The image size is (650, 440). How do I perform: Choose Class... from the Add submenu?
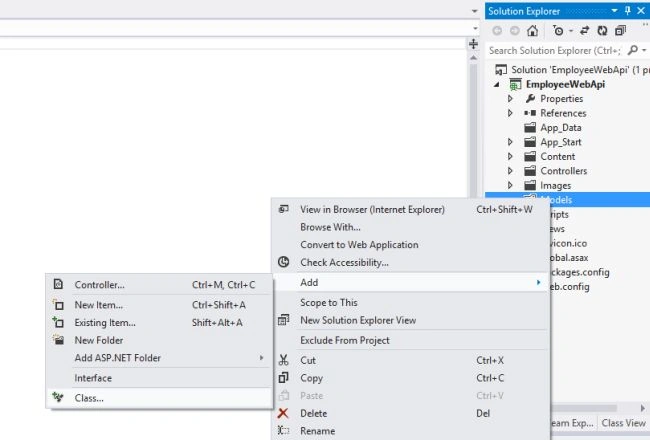coord(160,398)
